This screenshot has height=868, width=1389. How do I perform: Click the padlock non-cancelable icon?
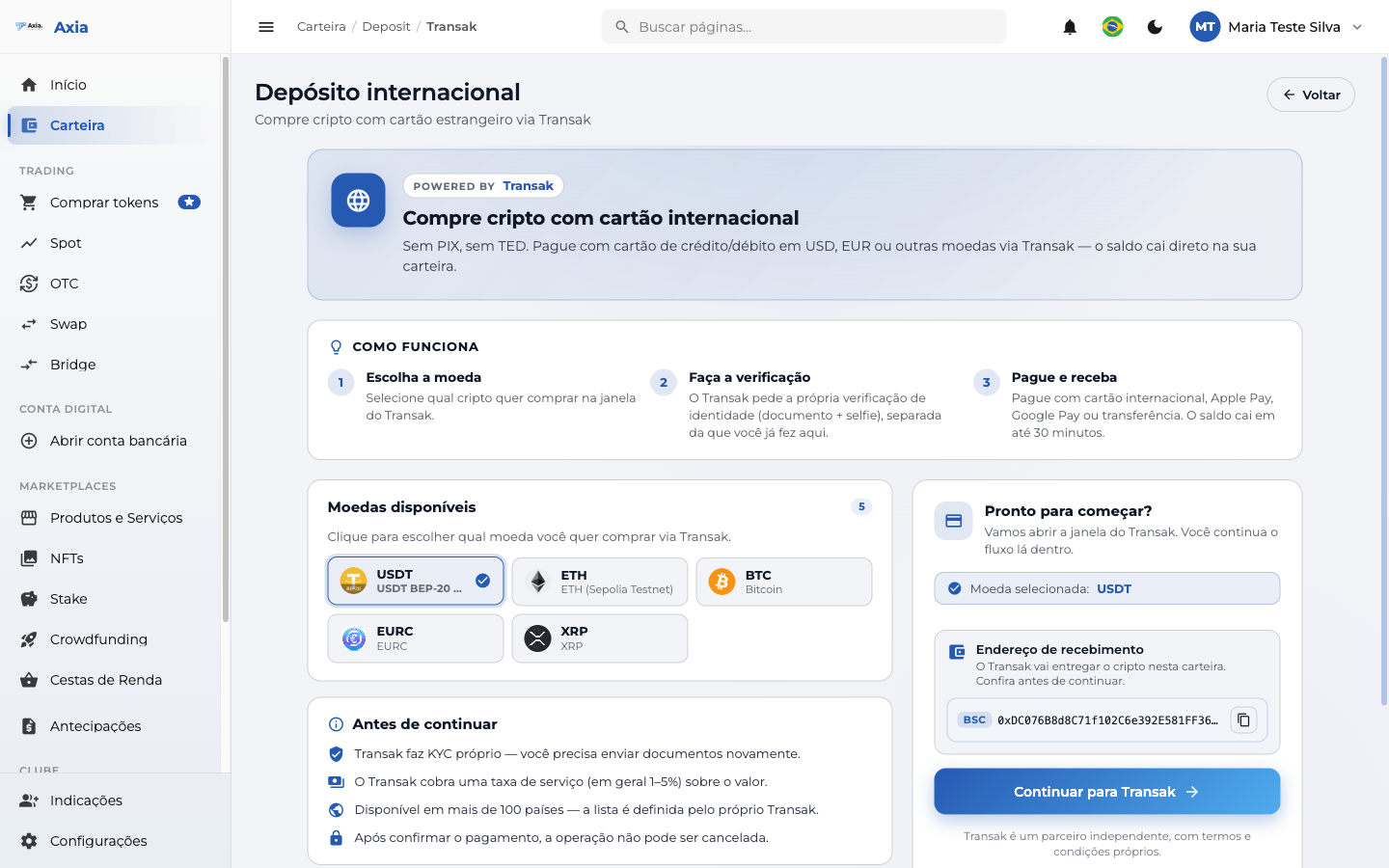pos(336,838)
